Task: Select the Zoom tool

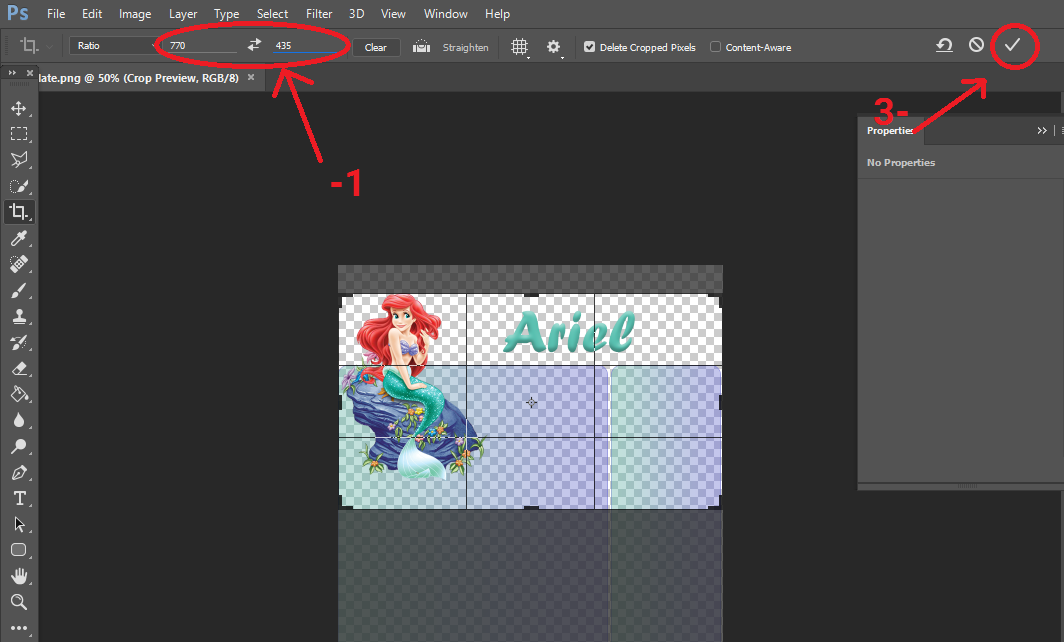Action: [18, 602]
